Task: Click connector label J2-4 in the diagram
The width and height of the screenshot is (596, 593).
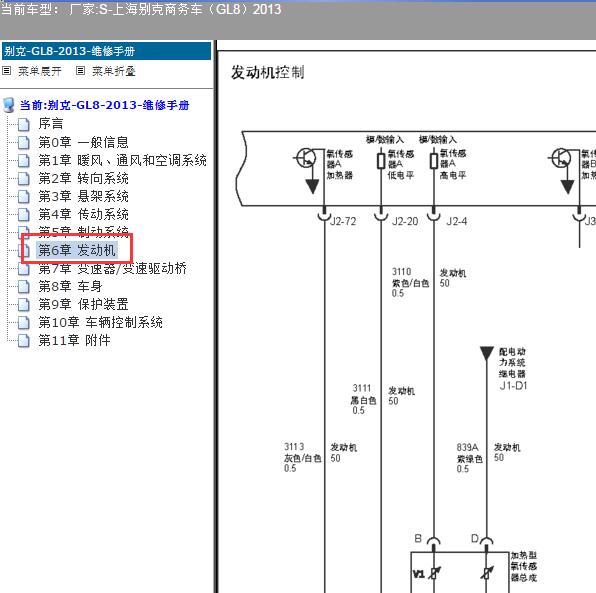Action: 457,221
